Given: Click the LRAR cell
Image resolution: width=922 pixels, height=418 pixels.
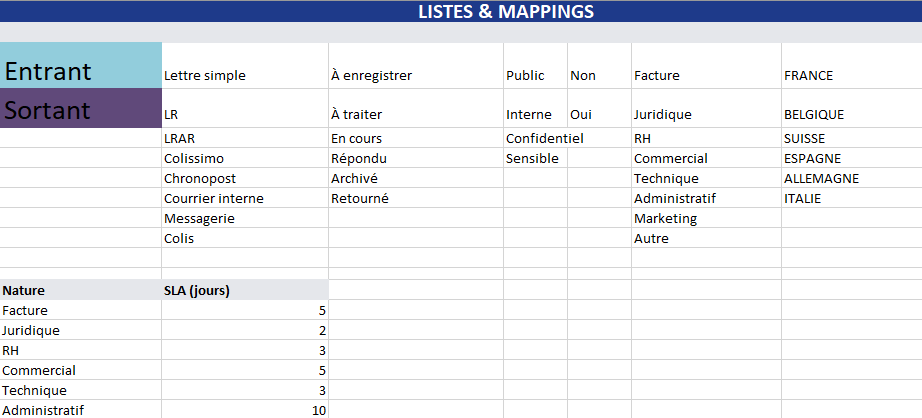Looking at the screenshot, I should [244, 139].
